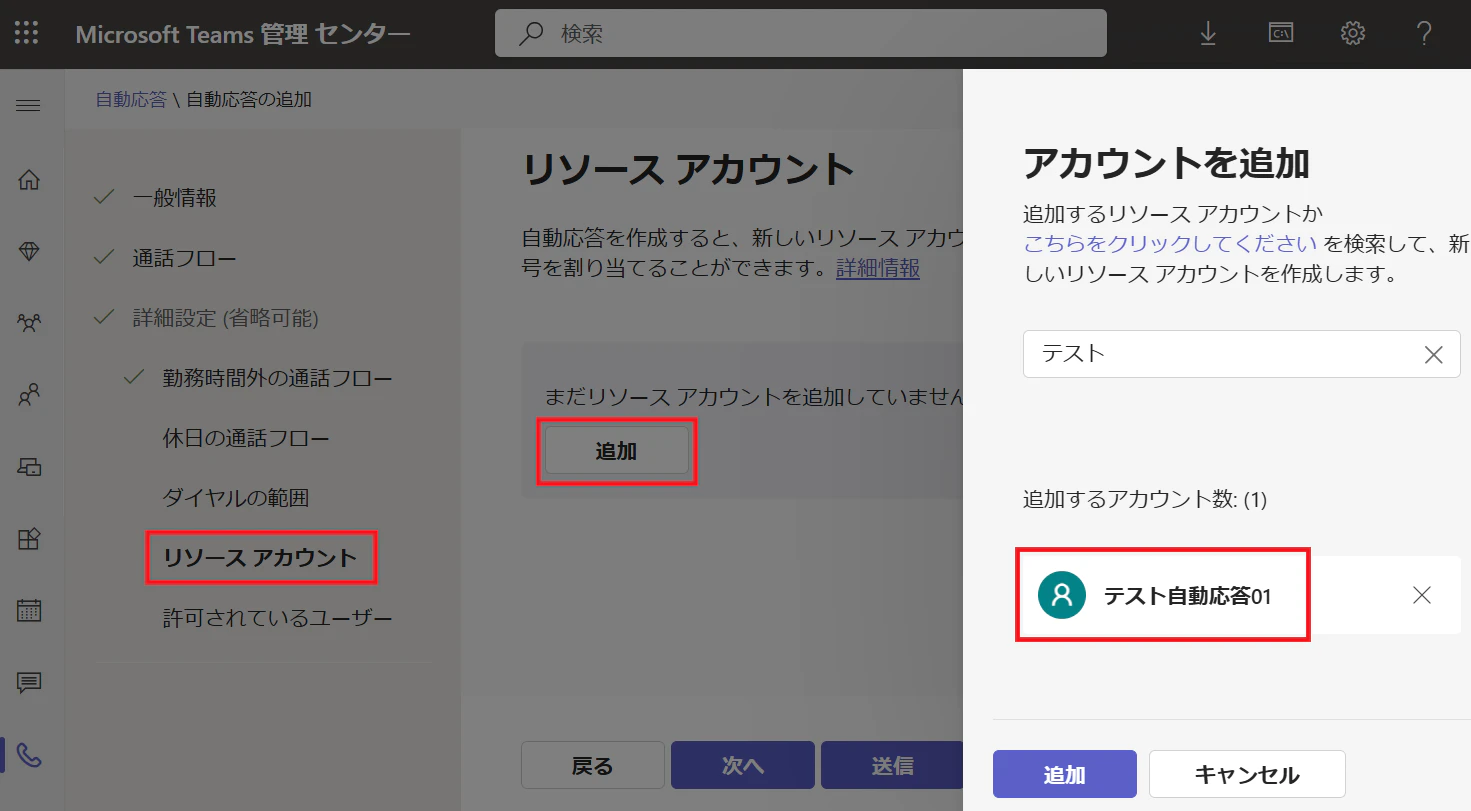Screen dimensions: 1471x811
Task: Click the resource account search field containing テスト
Action: (x=1241, y=354)
